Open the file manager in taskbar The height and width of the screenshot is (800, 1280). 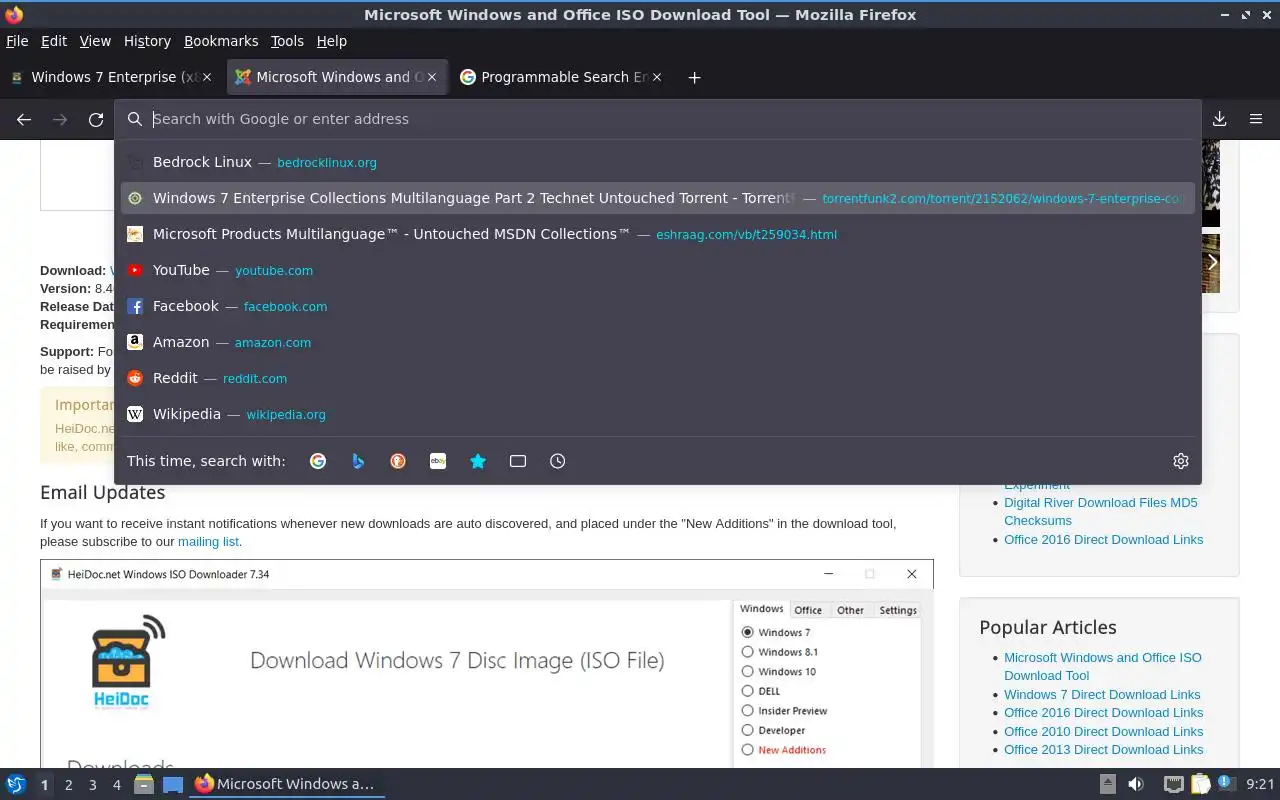click(144, 784)
